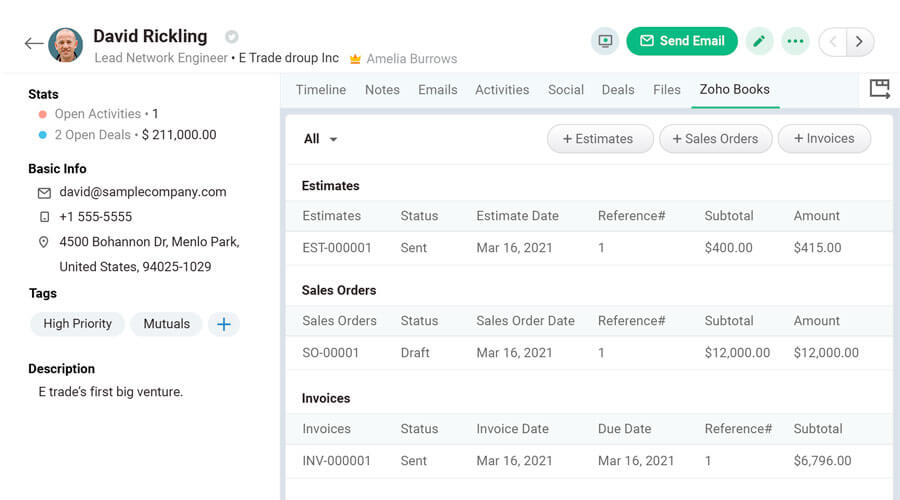The width and height of the screenshot is (900, 500).
Task: Go to the previous contact record
Action: click(833, 41)
